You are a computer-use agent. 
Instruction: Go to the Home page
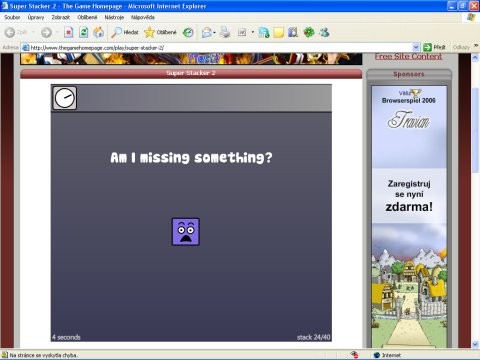coord(98,32)
